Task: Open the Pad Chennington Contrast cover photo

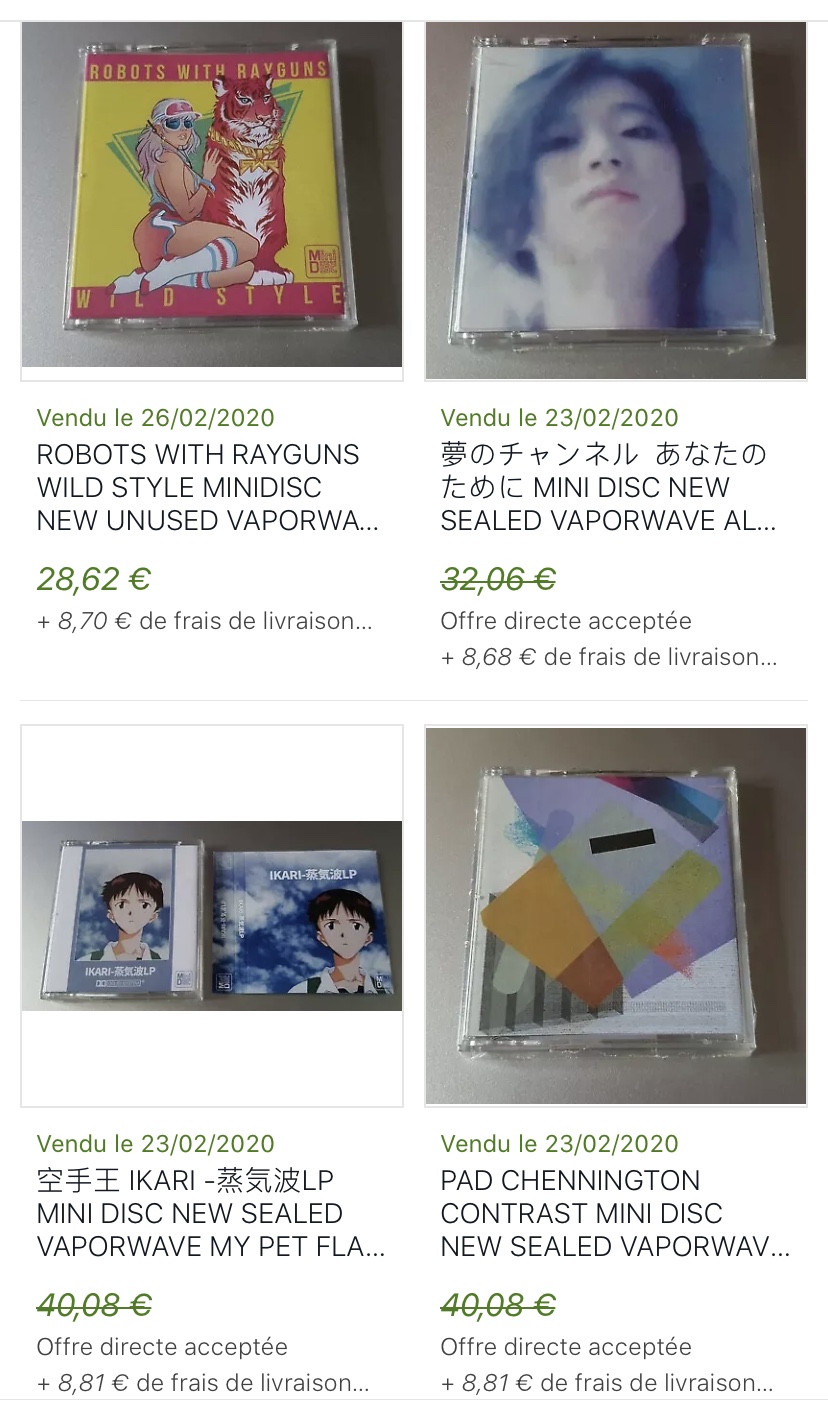Action: tap(616, 916)
